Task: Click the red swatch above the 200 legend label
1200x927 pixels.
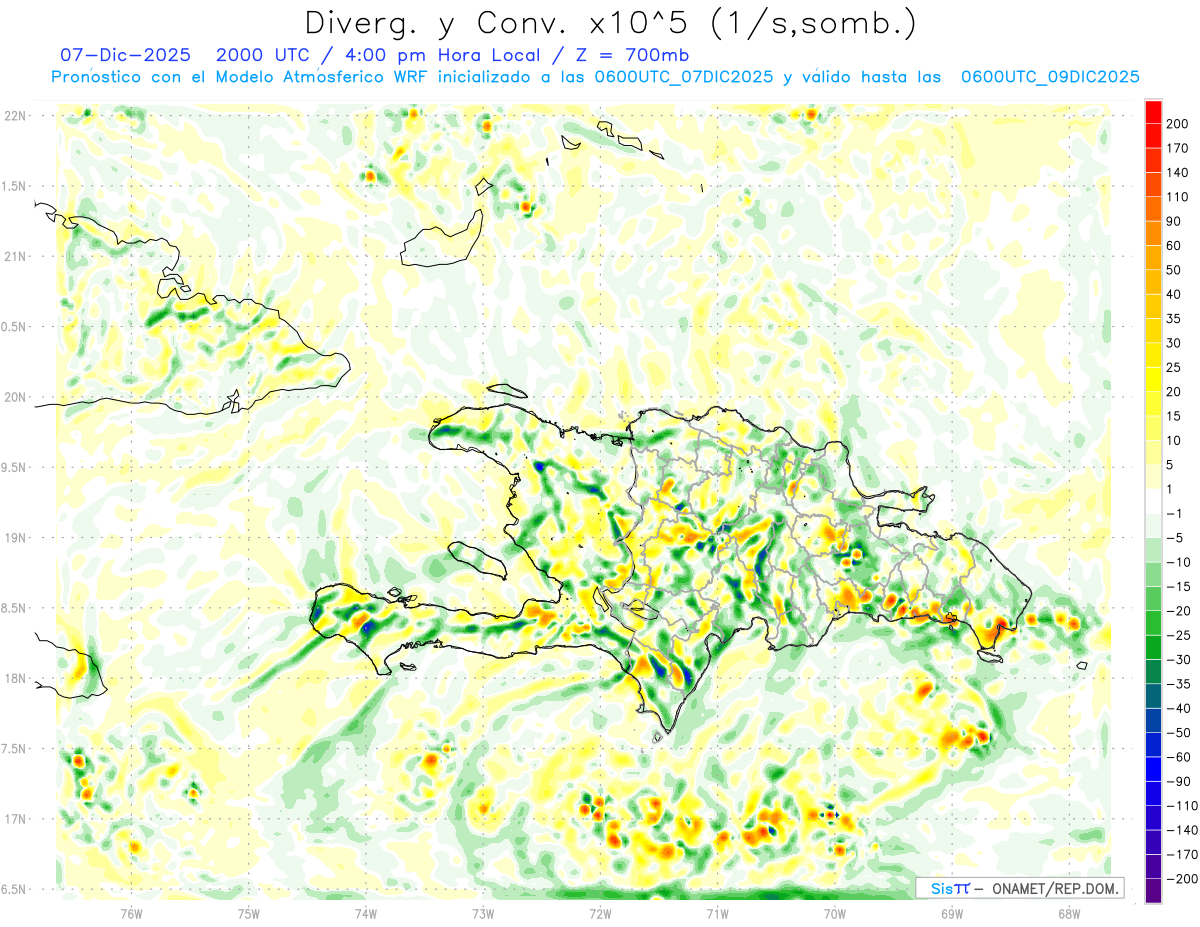Action: tap(1153, 110)
